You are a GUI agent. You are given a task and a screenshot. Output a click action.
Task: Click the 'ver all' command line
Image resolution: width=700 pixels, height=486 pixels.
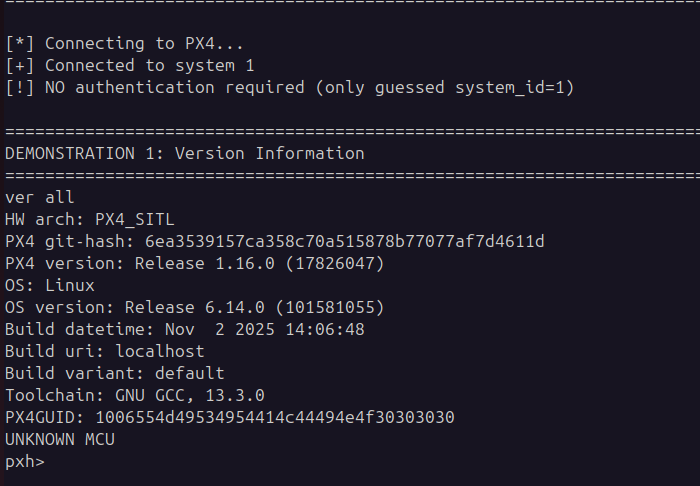click(39, 197)
